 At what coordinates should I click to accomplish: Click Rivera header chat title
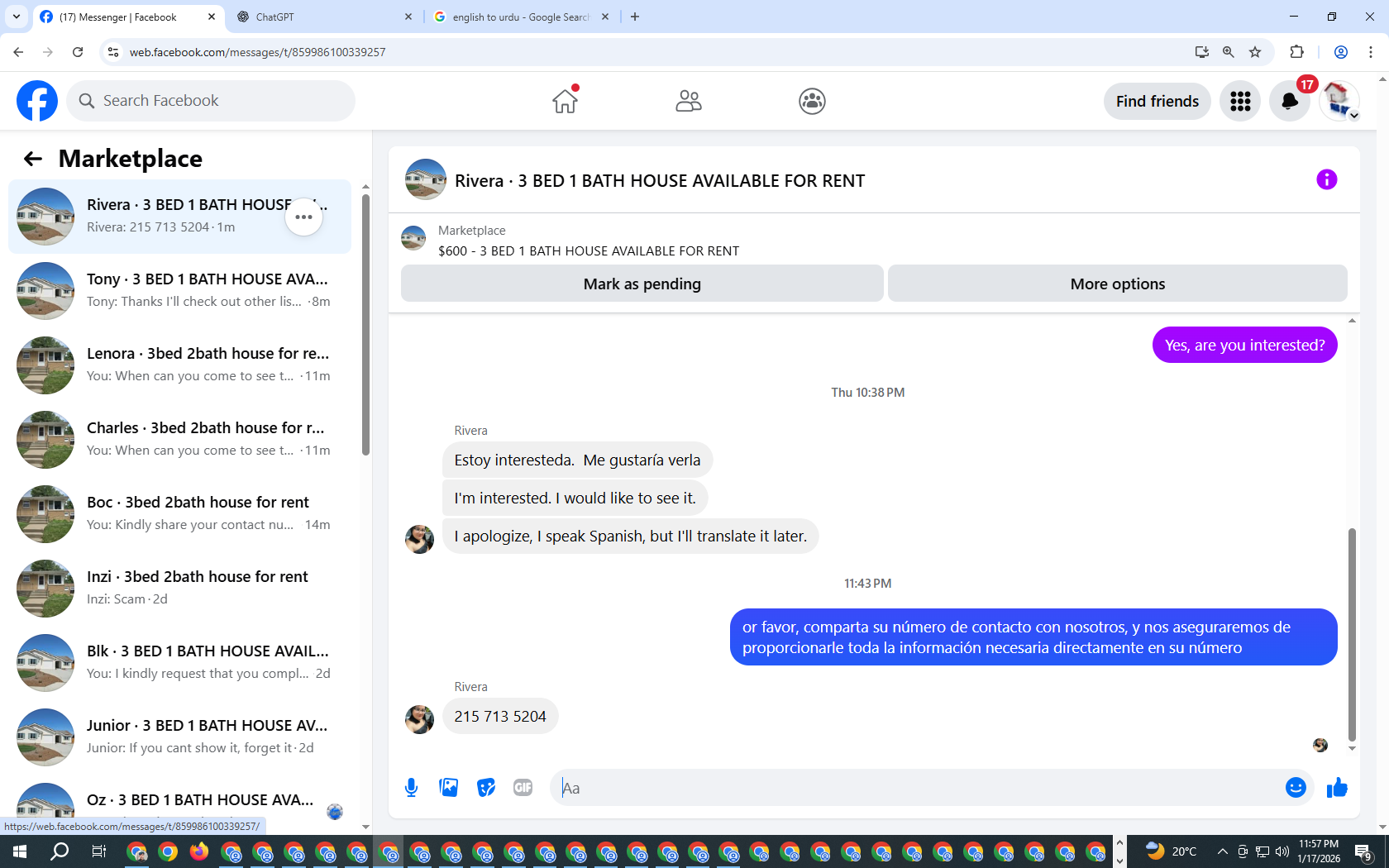(660, 181)
